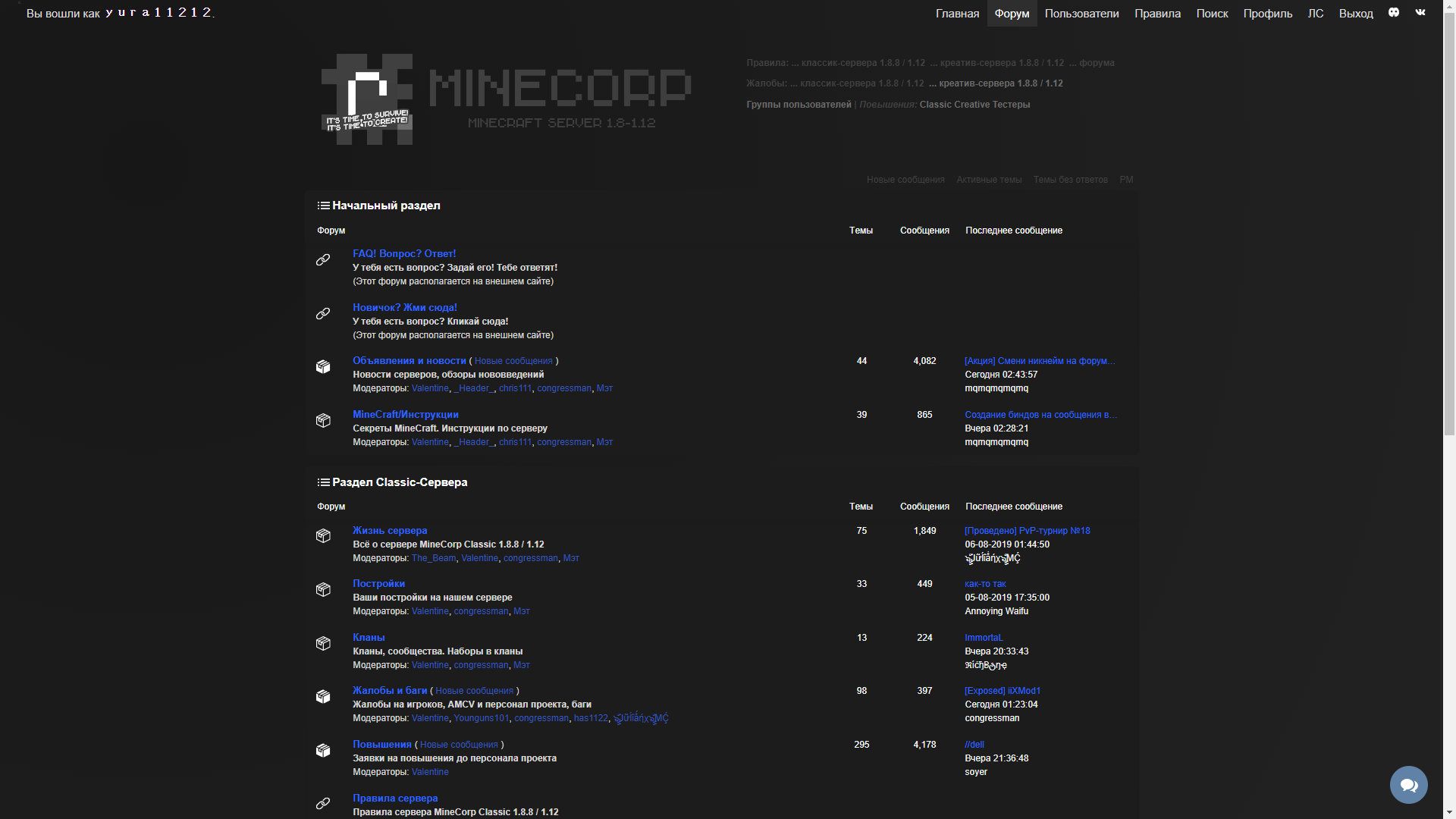Click the MineCorp logo banner
Screen dimensions: 1456x819
point(506,99)
